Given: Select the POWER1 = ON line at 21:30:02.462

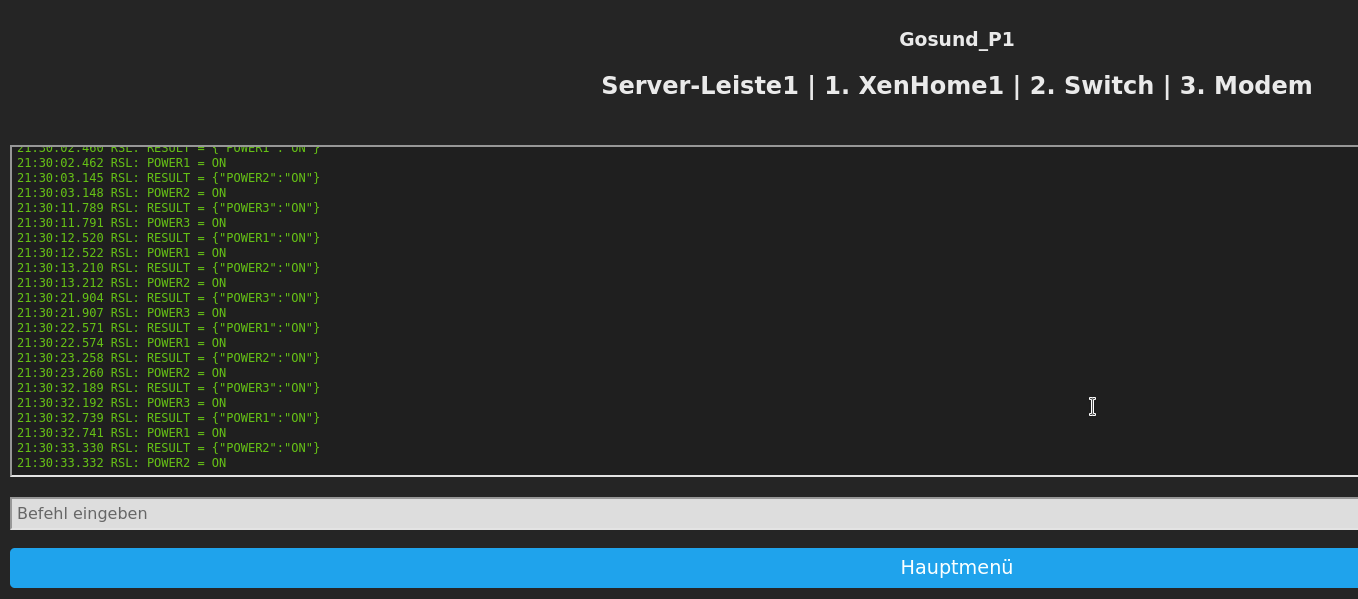Looking at the screenshot, I should (120, 162).
